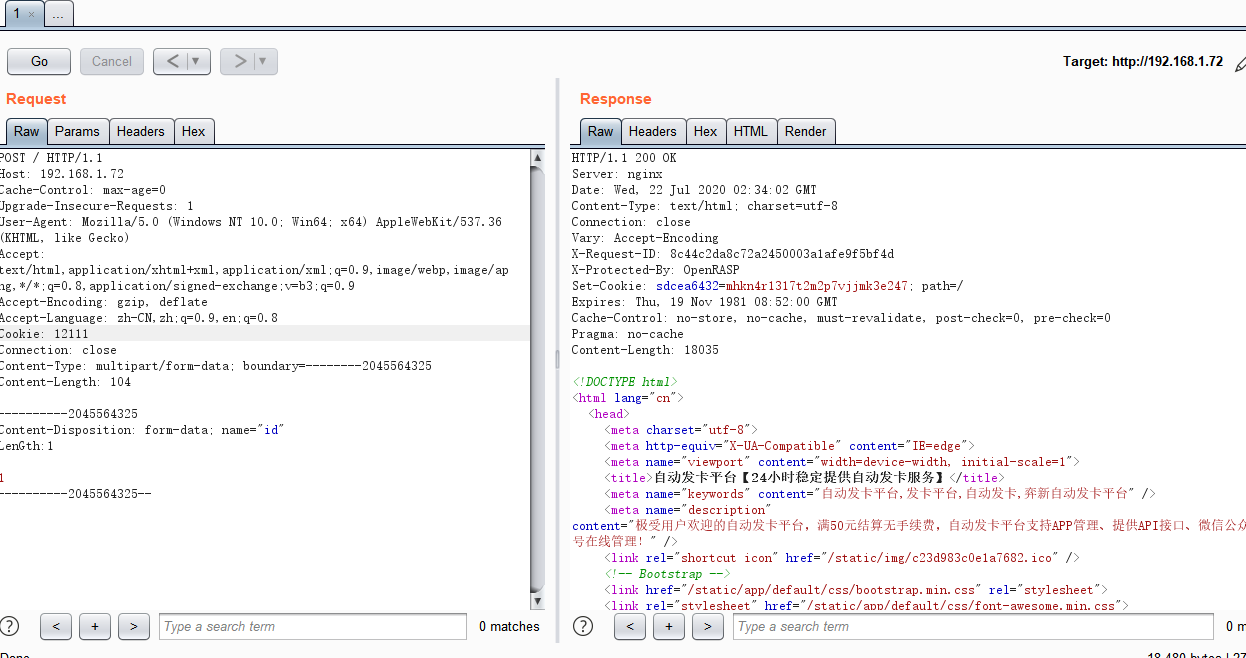Open request search options plus button

click(x=95, y=626)
